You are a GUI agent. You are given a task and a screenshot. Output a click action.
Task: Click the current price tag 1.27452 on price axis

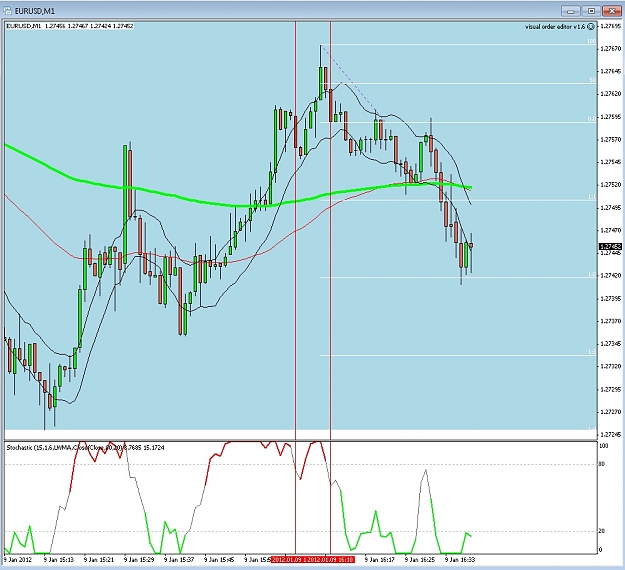pyautogui.click(x=610, y=246)
